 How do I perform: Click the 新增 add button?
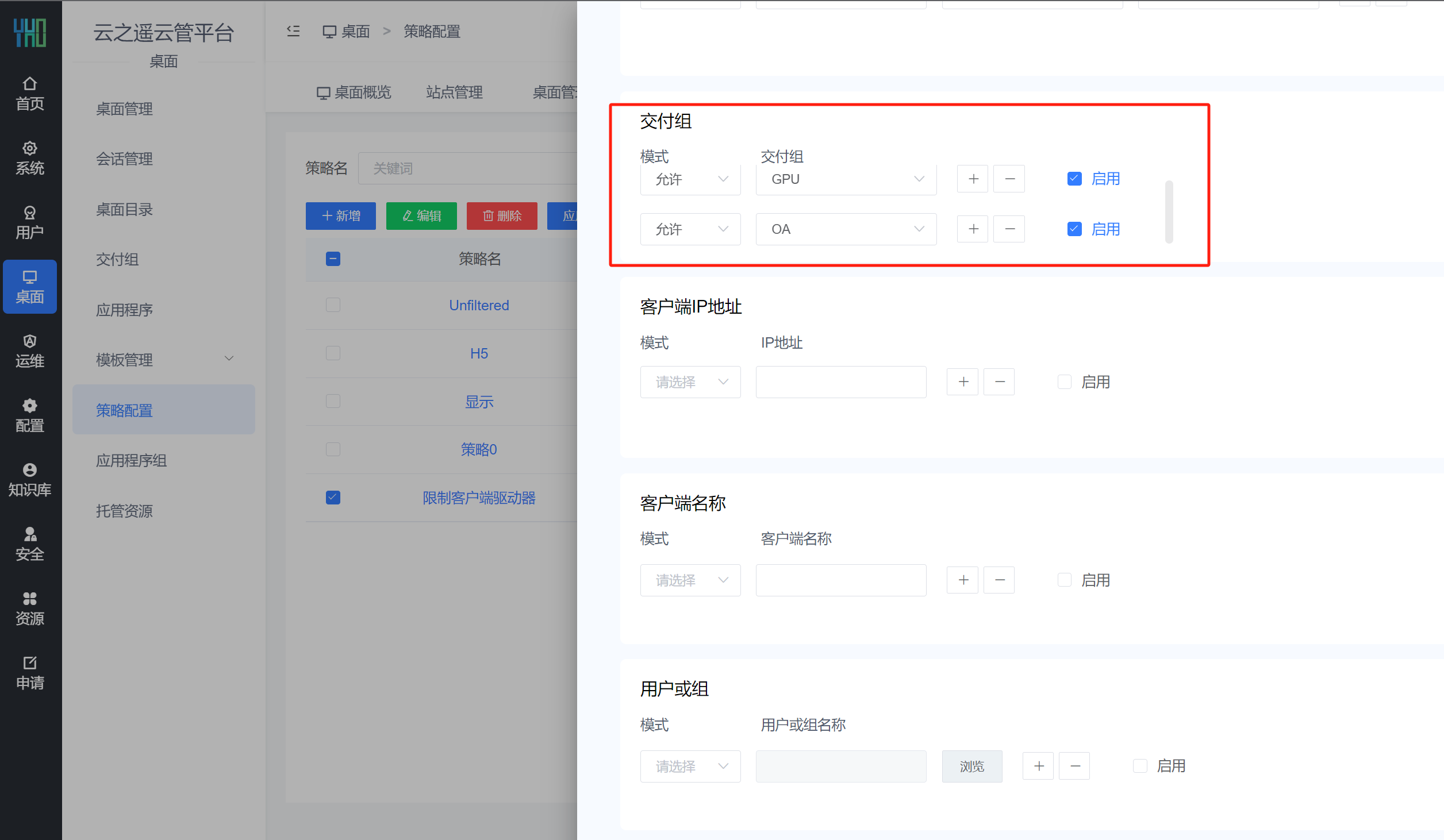pos(341,216)
